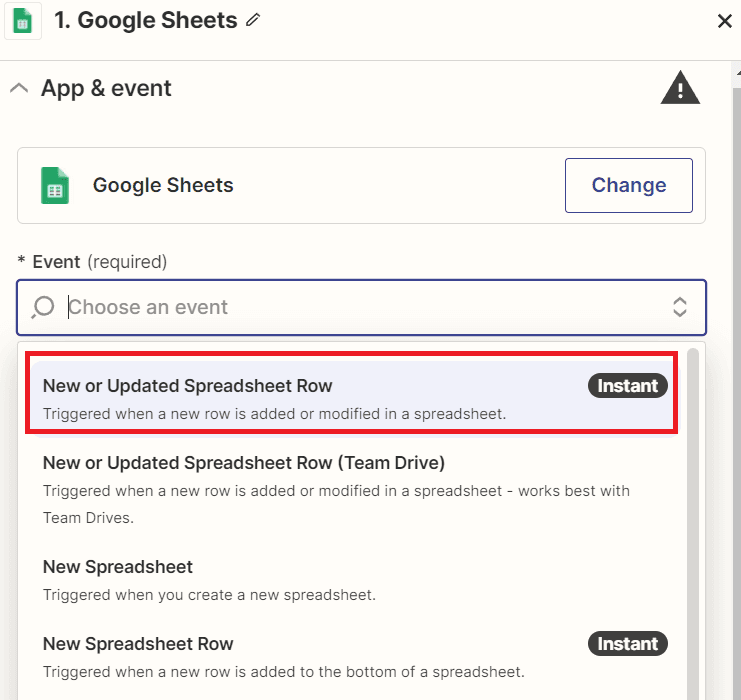
Task: Click 'Triggered when you create a new spreadsheet.' text
Action: [209, 595]
